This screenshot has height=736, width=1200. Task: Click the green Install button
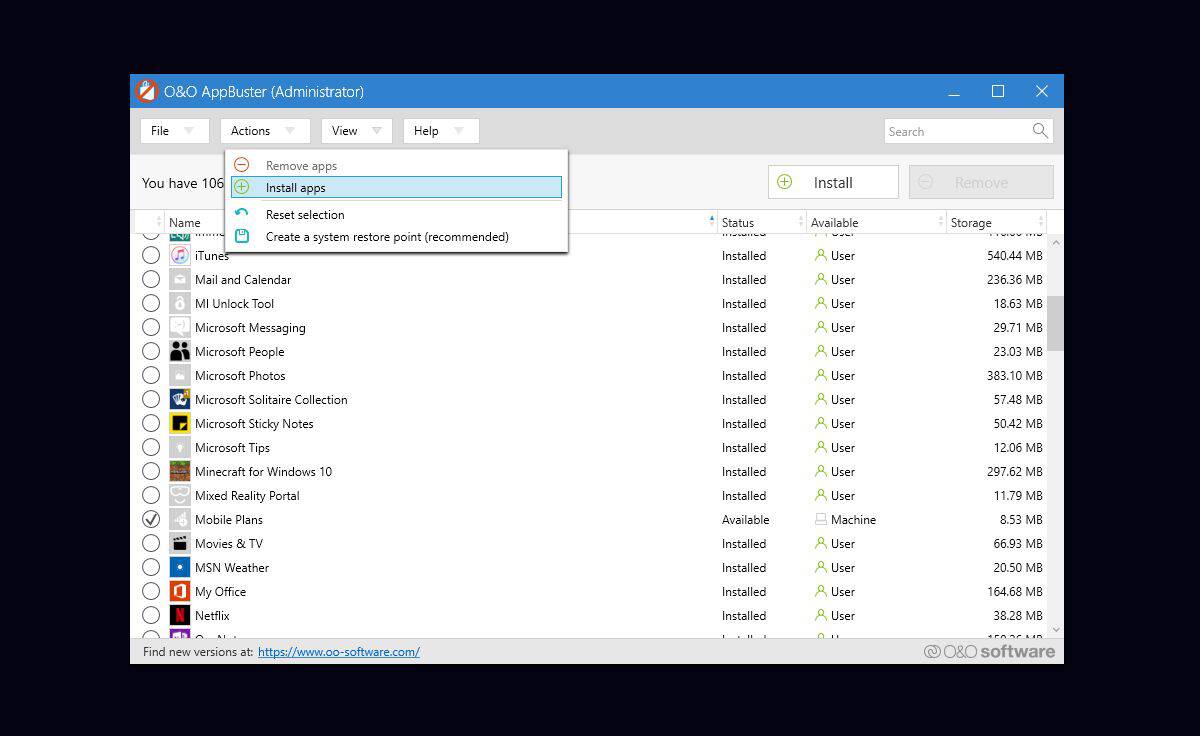[x=833, y=182]
